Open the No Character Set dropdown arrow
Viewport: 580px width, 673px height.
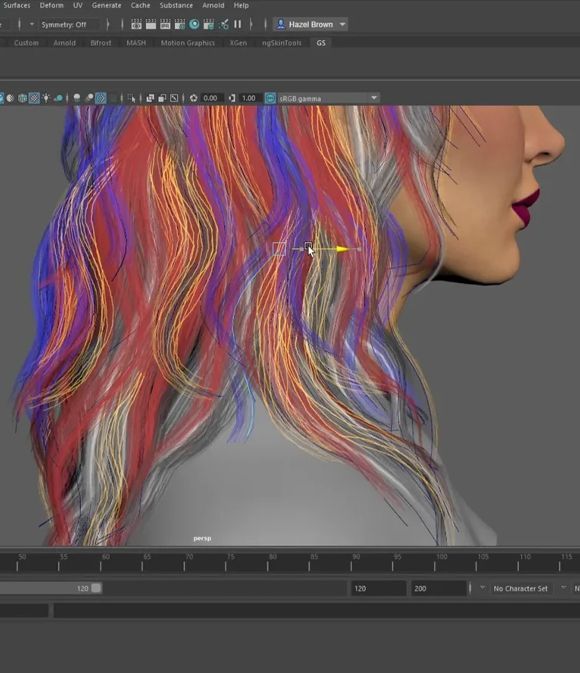pyautogui.click(x=482, y=588)
